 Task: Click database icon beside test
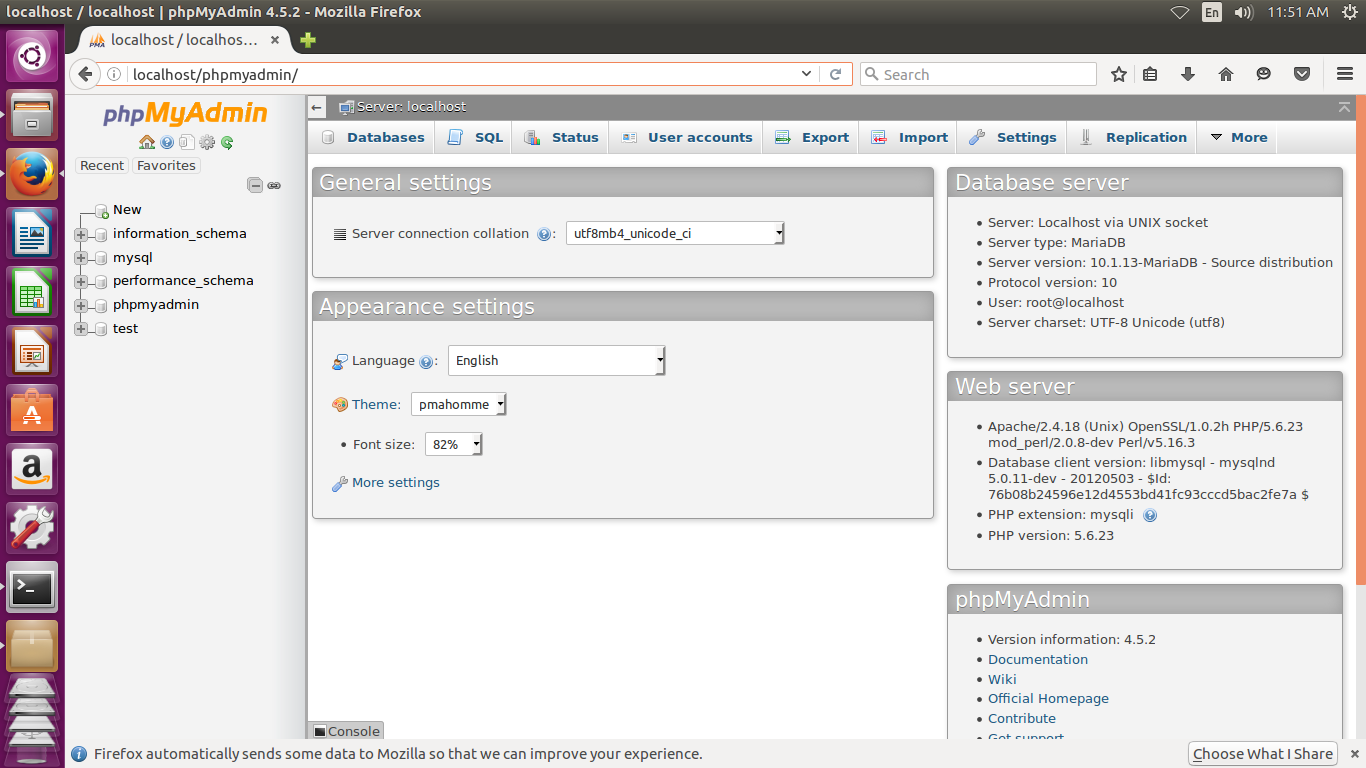[100, 329]
